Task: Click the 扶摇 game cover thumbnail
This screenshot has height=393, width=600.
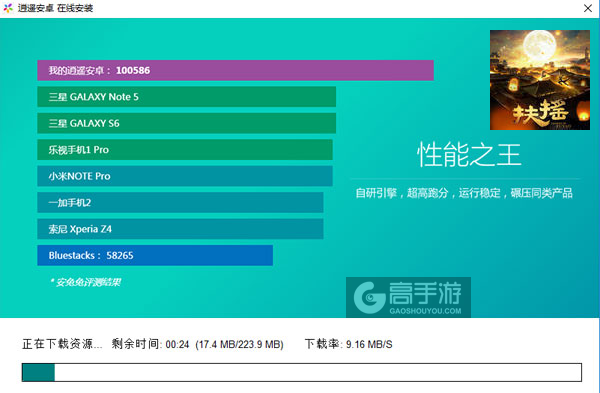Action: (540, 80)
